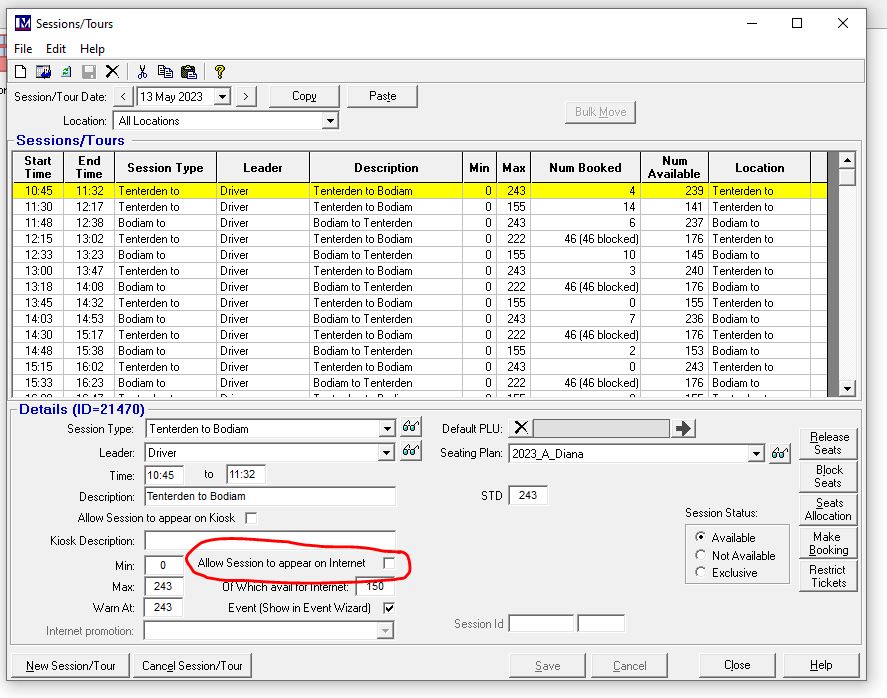Clear Default PLU with the X icon
Viewport: 887px width, 698px height.
click(x=521, y=428)
